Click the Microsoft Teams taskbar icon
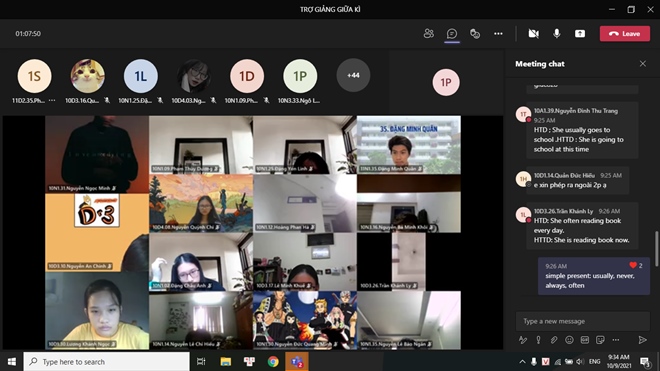660x371 pixels. click(x=297, y=362)
